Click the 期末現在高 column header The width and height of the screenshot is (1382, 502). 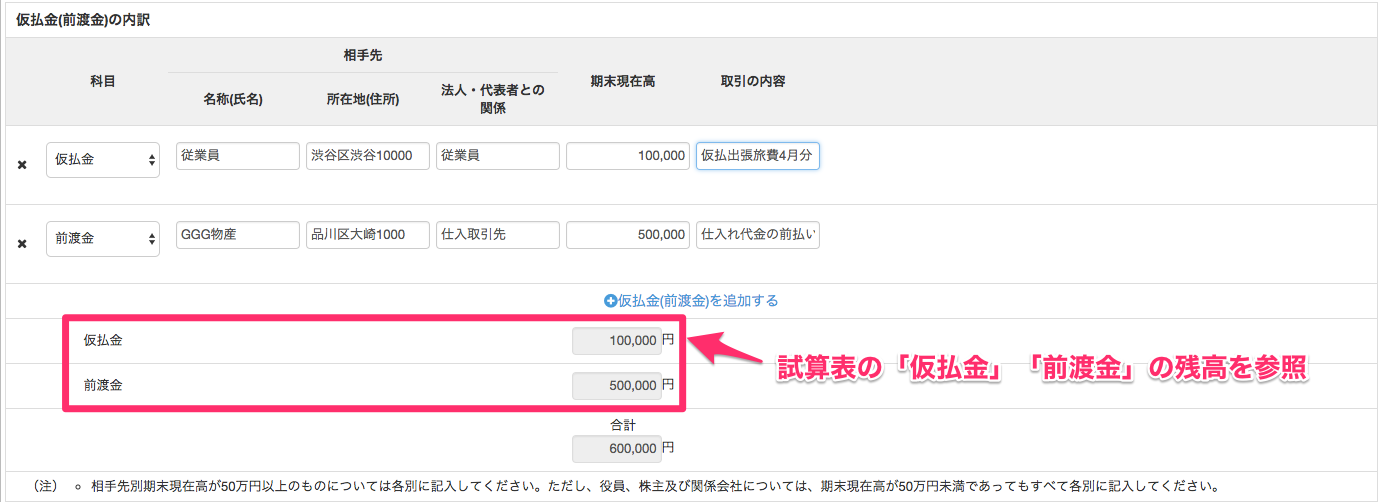622,81
